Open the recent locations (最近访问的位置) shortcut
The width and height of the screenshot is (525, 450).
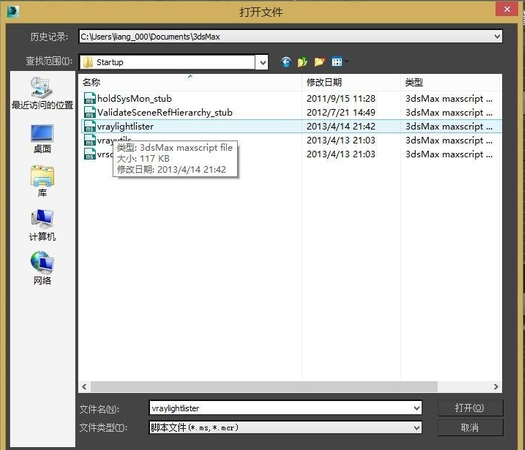(42, 93)
